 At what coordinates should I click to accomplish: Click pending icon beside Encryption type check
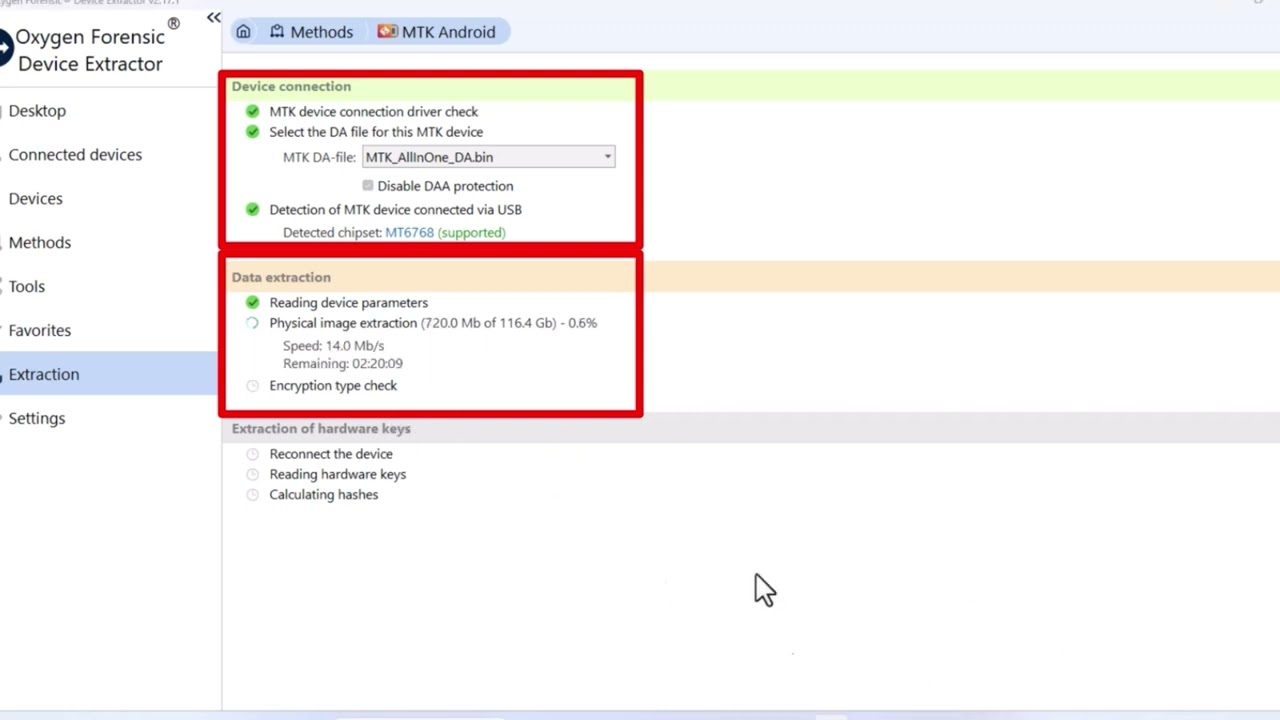click(x=252, y=386)
